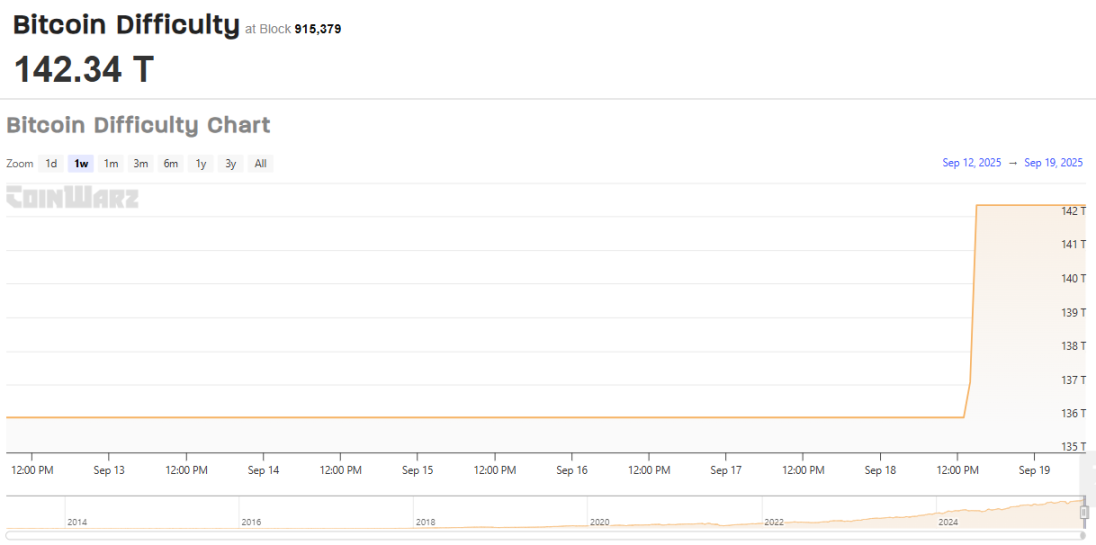Set chart zoom to 3m
Image resolution: width=1096 pixels, height=545 pixels.
141,164
